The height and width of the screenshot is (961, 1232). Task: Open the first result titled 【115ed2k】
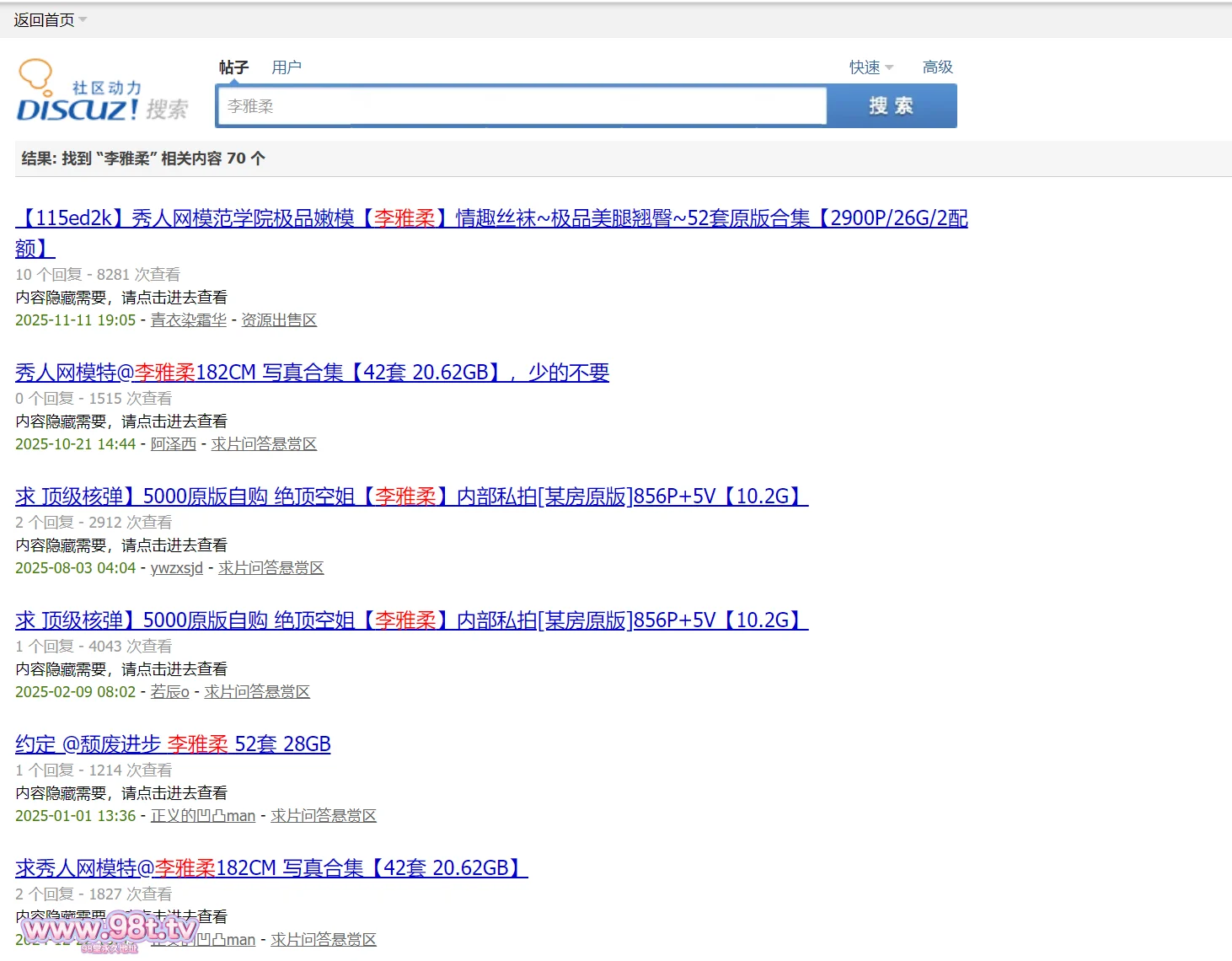click(490, 219)
